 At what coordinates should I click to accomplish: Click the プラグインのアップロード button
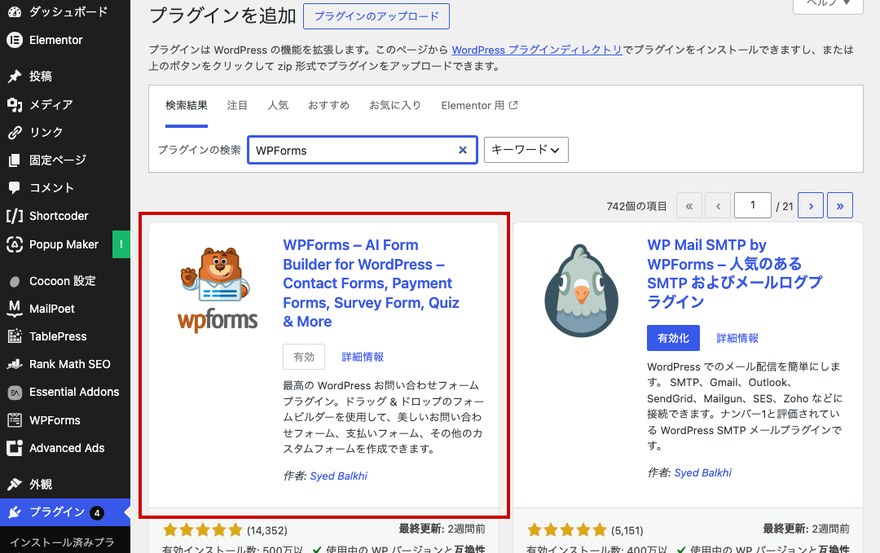click(376, 16)
